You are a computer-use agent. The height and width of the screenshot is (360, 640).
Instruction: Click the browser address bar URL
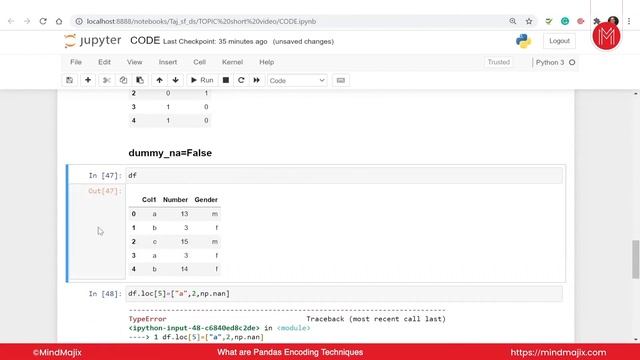point(201,21)
